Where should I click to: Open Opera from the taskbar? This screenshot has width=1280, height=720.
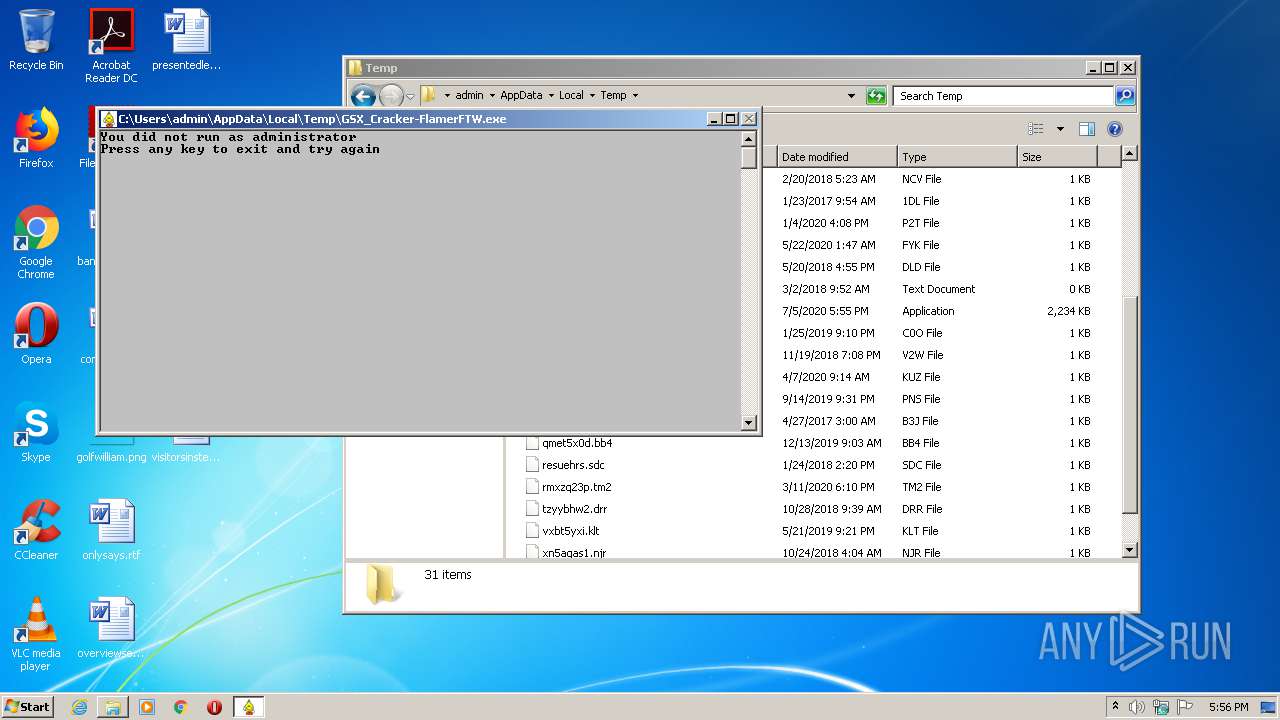point(214,707)
